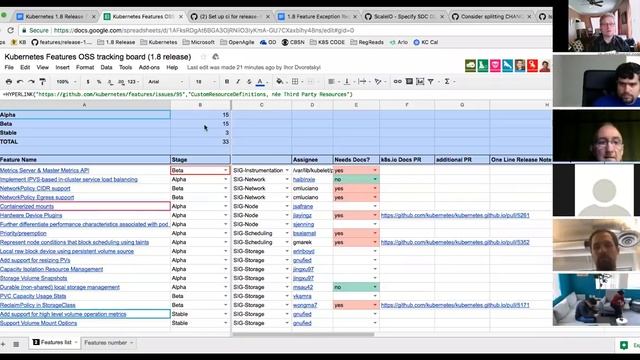Open the Data menu
Viewport: 640px width, 360px height.
[106, 67]
